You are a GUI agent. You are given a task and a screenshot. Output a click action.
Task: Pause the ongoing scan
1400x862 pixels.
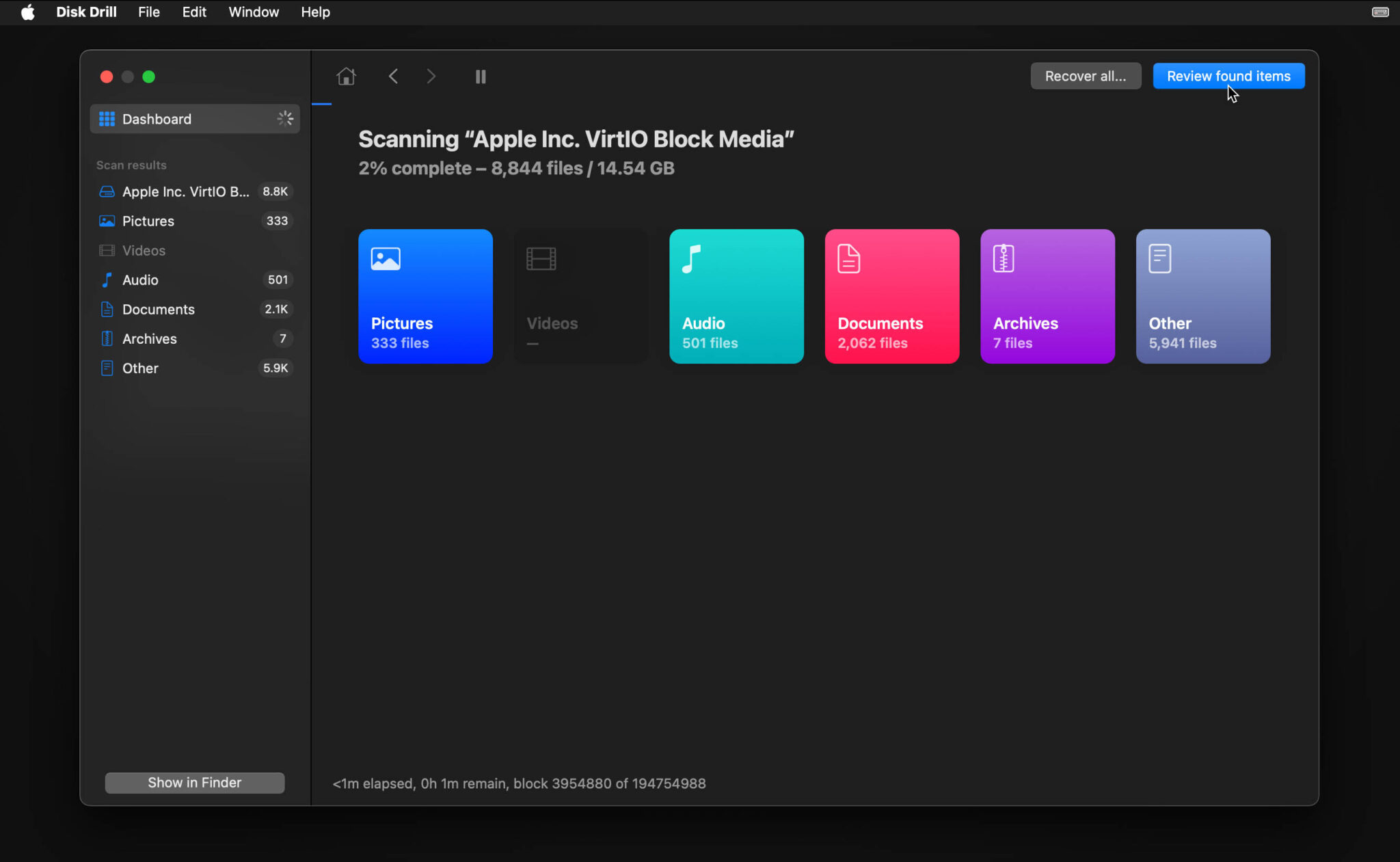click(x=480, y=76)
